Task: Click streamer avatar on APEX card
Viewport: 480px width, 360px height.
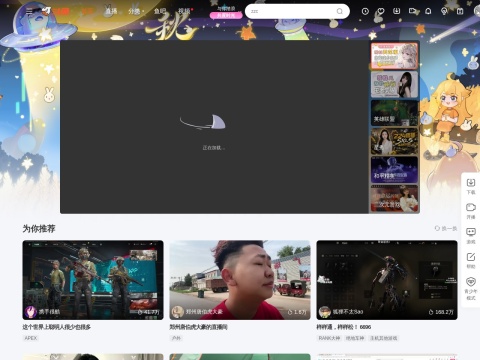Action: 31,312
